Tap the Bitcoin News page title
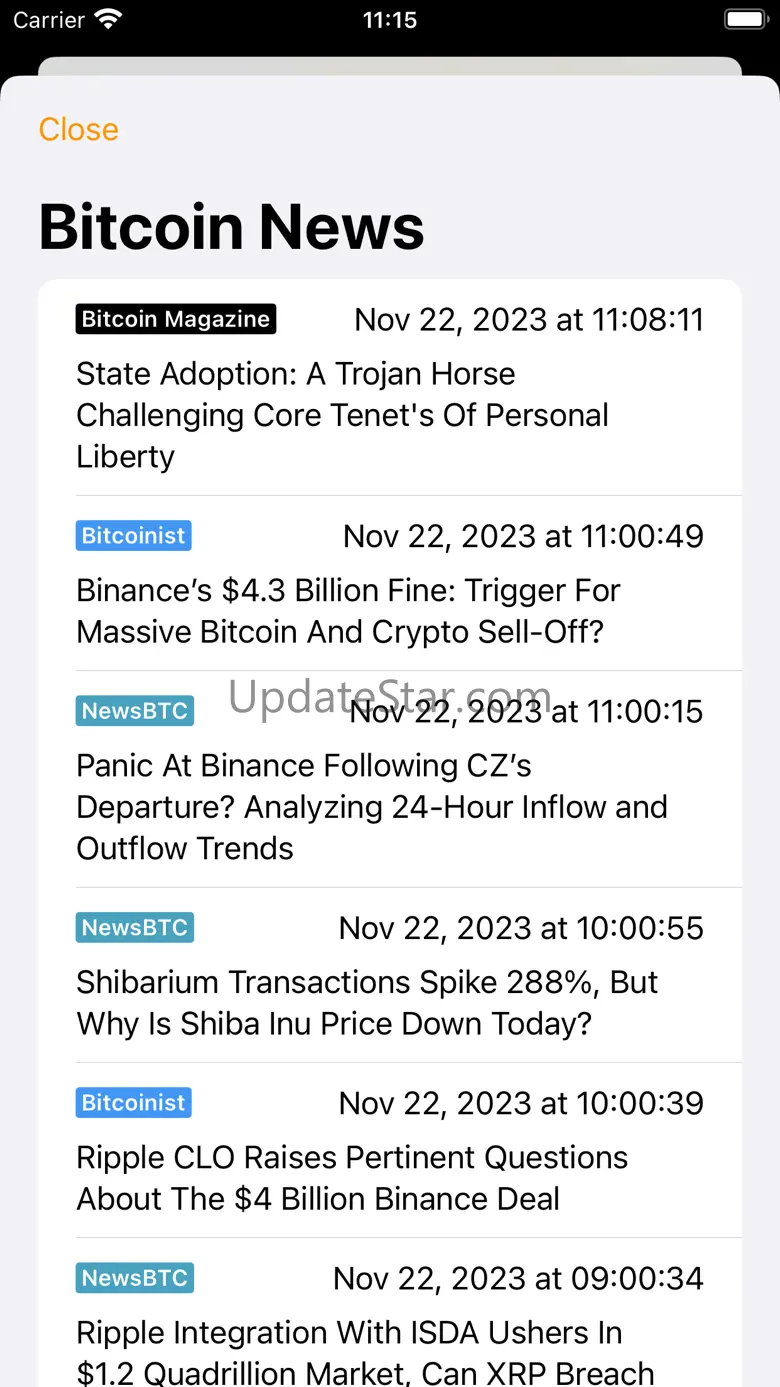 [231, 227]
